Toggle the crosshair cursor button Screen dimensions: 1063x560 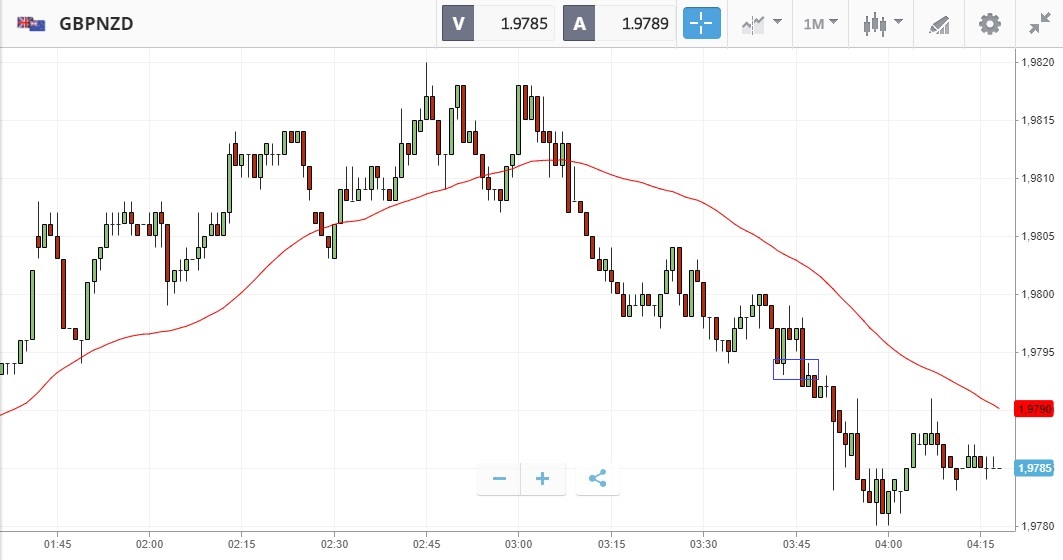(701, 23)
